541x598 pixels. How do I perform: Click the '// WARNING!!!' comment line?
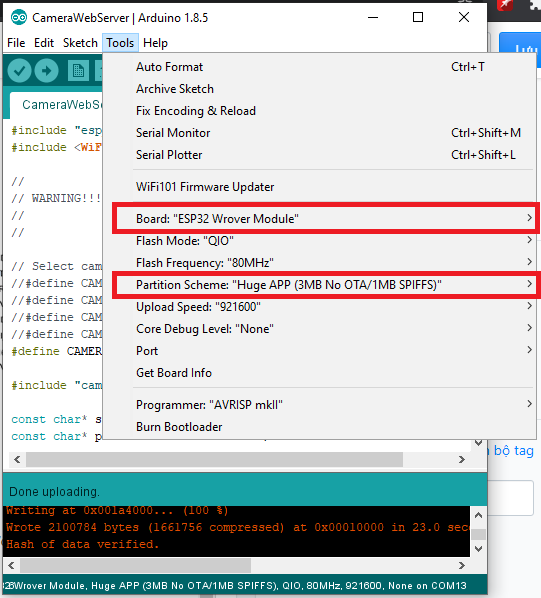(56, 198)
